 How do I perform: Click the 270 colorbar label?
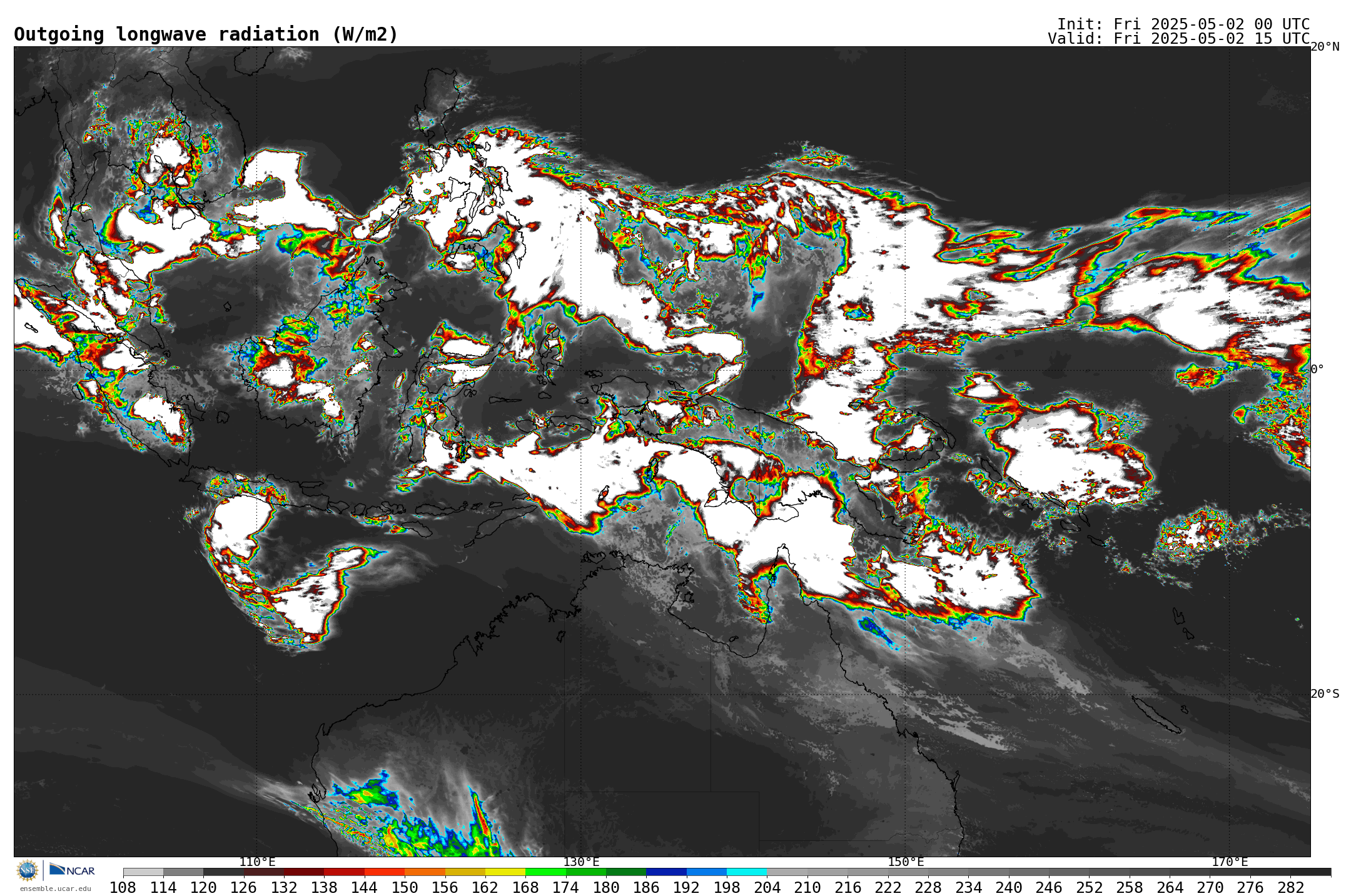pyautogui.click(x=1210, y=888)
